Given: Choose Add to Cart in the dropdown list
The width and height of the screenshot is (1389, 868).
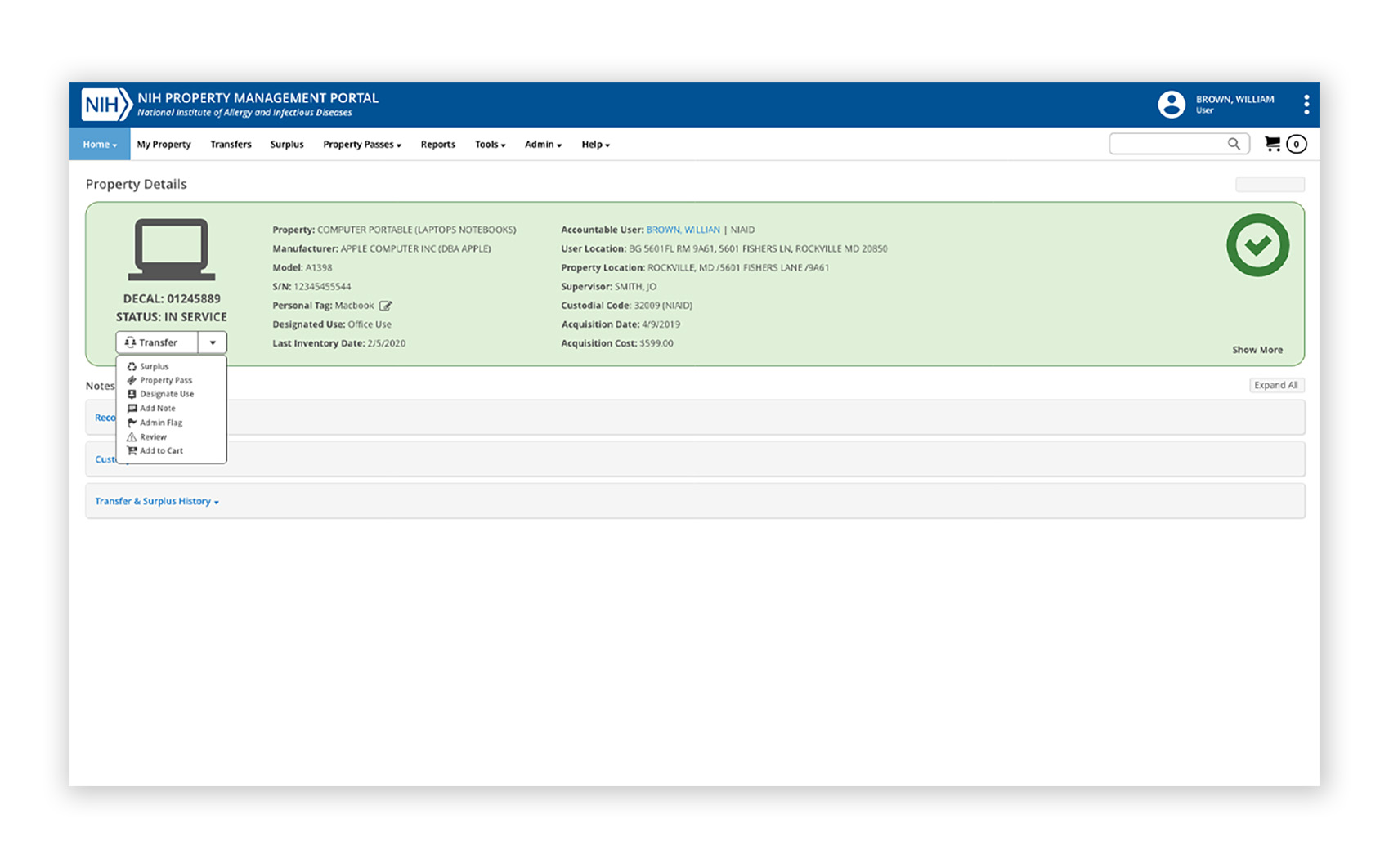Looking at the screenshot, I should (x=161, y=451).
